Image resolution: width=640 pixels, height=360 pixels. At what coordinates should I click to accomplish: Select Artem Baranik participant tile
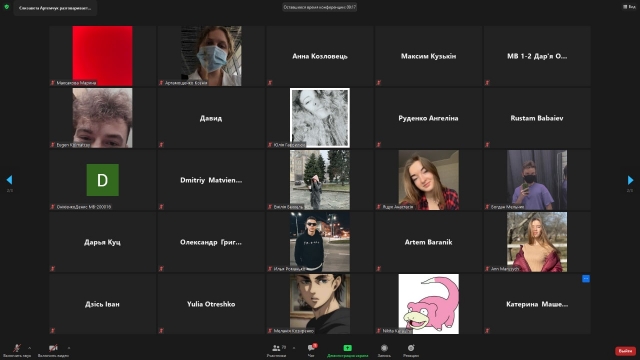click(428, 242)
